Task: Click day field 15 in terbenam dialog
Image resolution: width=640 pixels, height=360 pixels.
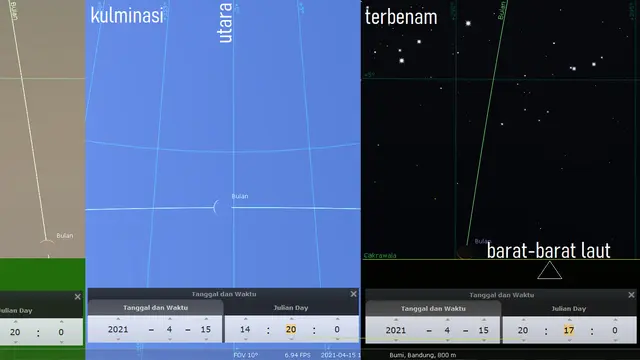Action: click(484, 330)
